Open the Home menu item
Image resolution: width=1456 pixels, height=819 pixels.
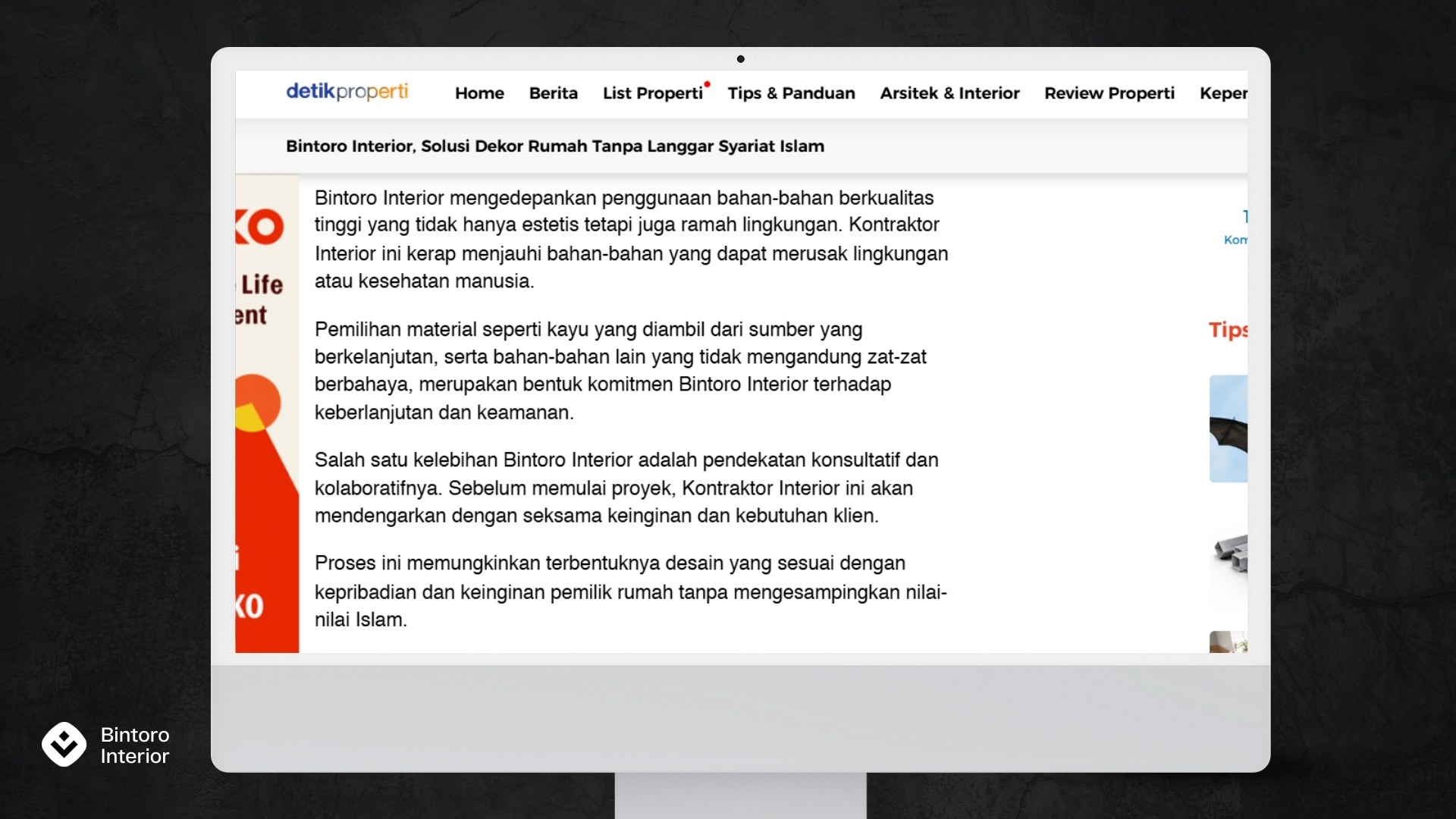click(479, 93)
